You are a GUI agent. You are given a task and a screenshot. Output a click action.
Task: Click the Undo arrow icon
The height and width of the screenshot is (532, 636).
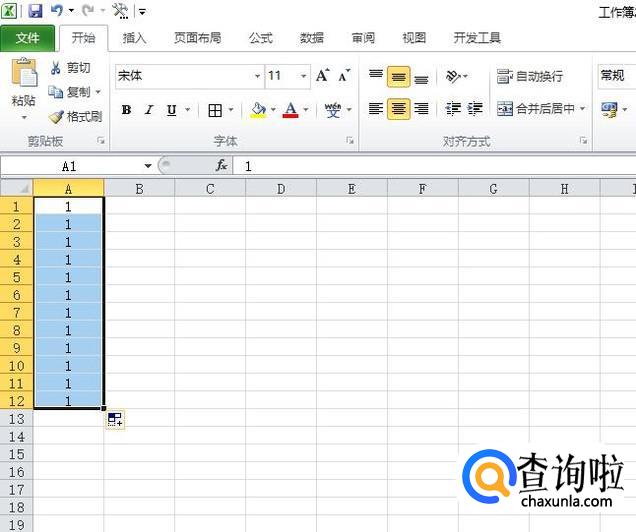click(57, 11)
